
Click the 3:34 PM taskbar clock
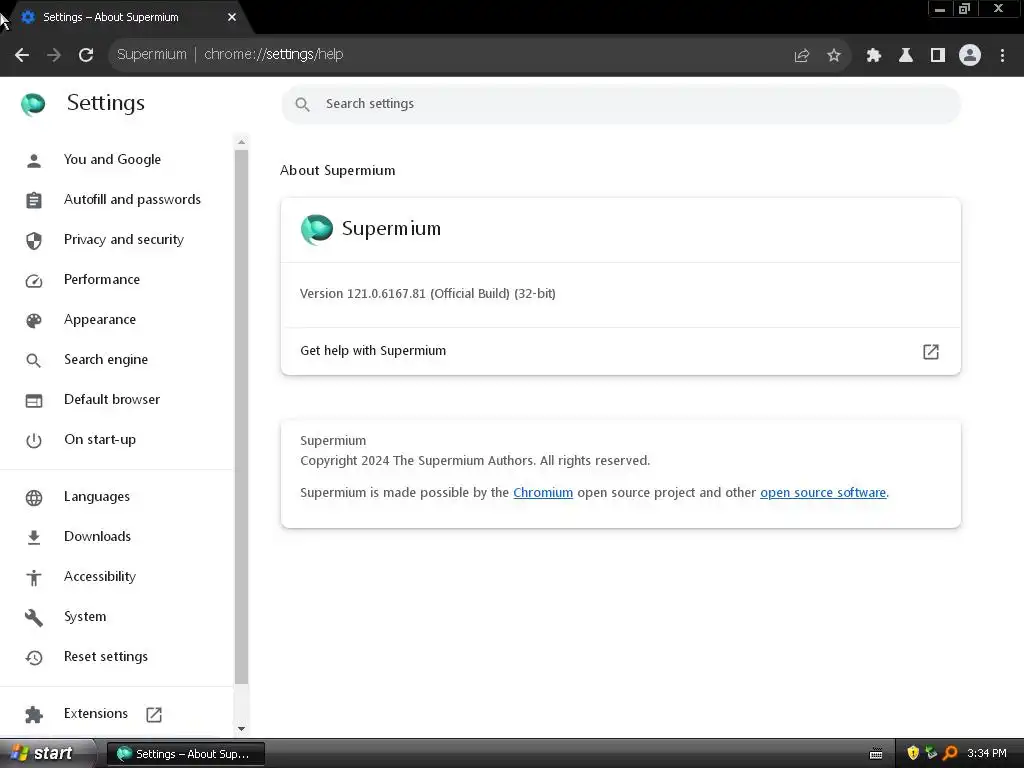click(x=987, y=754)
